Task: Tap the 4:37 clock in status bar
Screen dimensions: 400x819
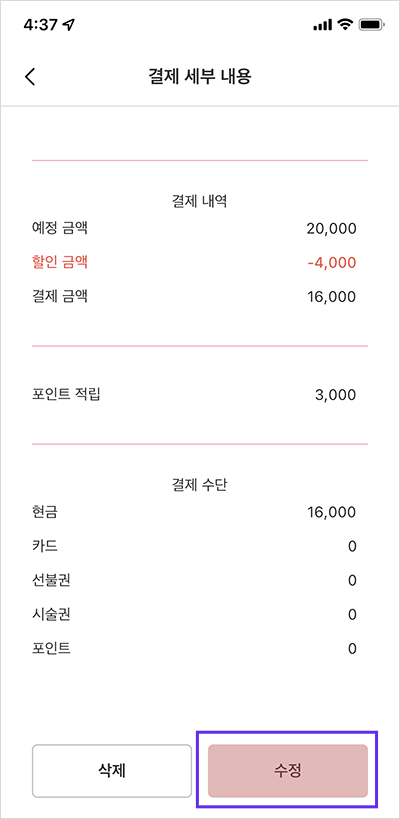Action: click(x=41, y=25)
